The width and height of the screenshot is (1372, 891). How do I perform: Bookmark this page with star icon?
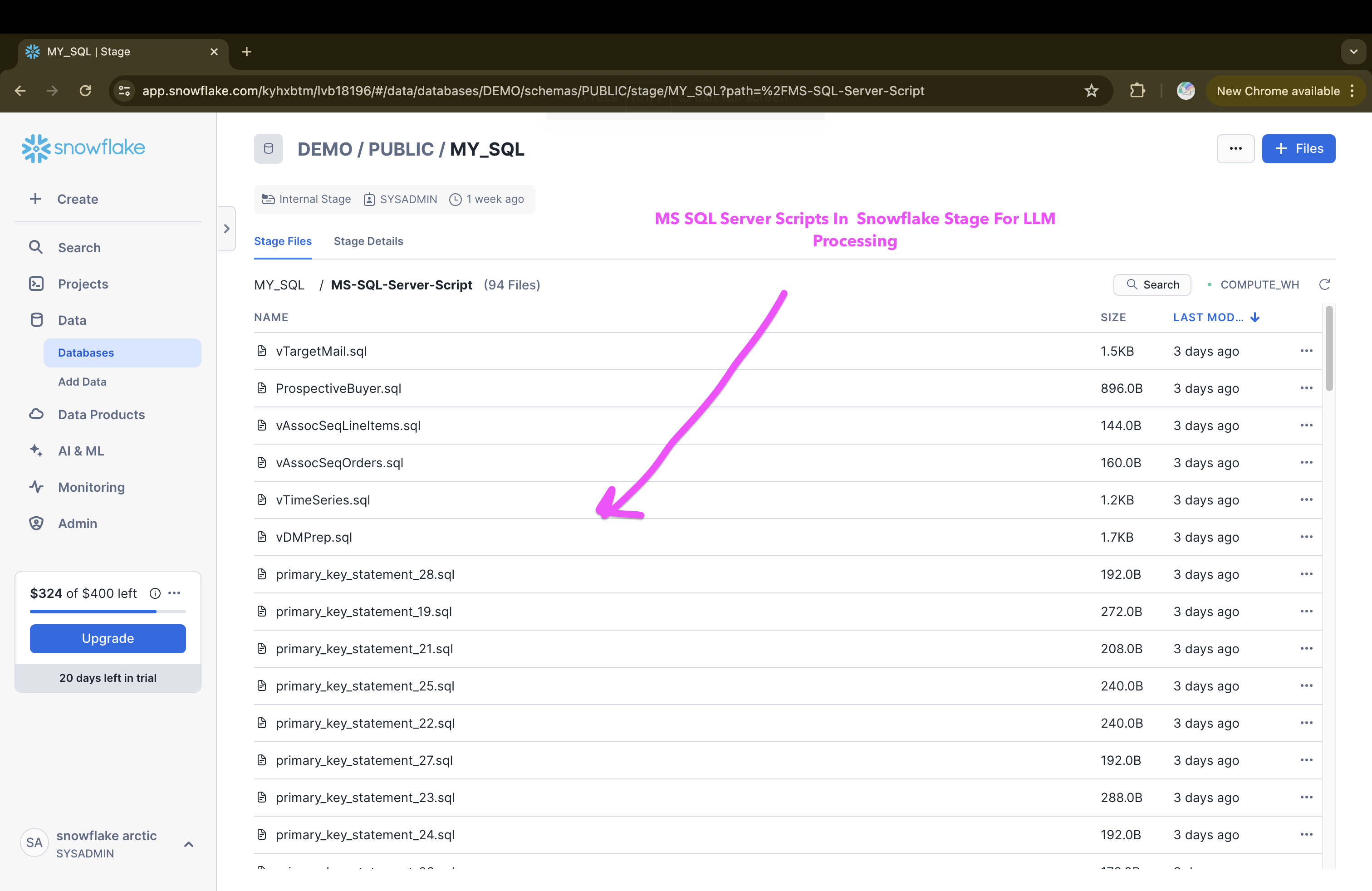click(1091, 91)
